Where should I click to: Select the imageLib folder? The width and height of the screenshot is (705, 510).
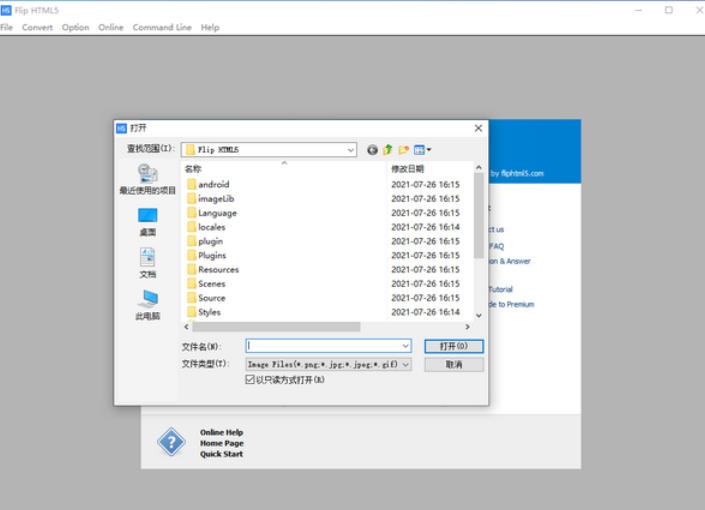click(215, 199)
